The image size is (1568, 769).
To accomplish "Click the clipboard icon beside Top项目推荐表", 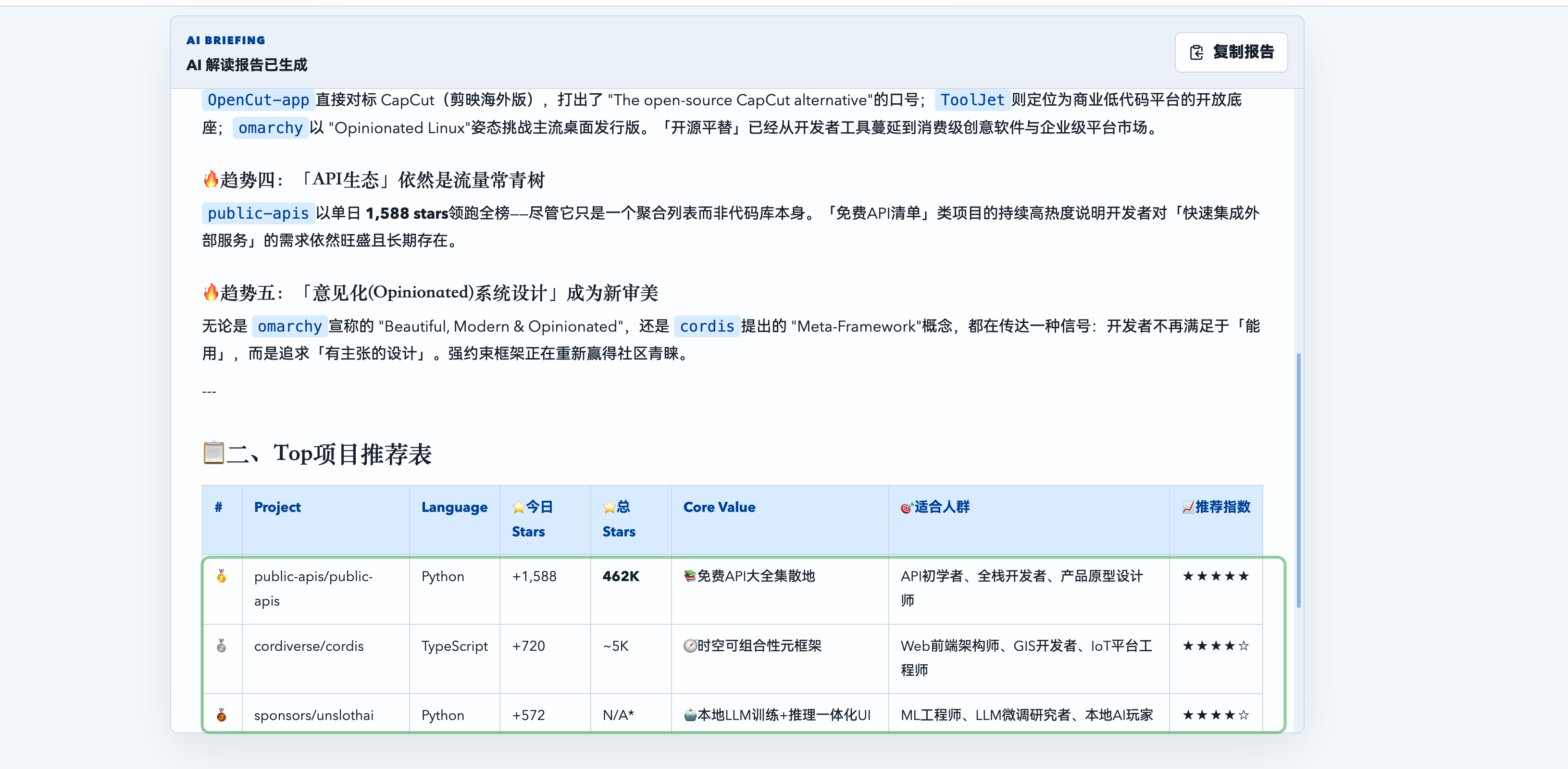I will click(213, 453).
